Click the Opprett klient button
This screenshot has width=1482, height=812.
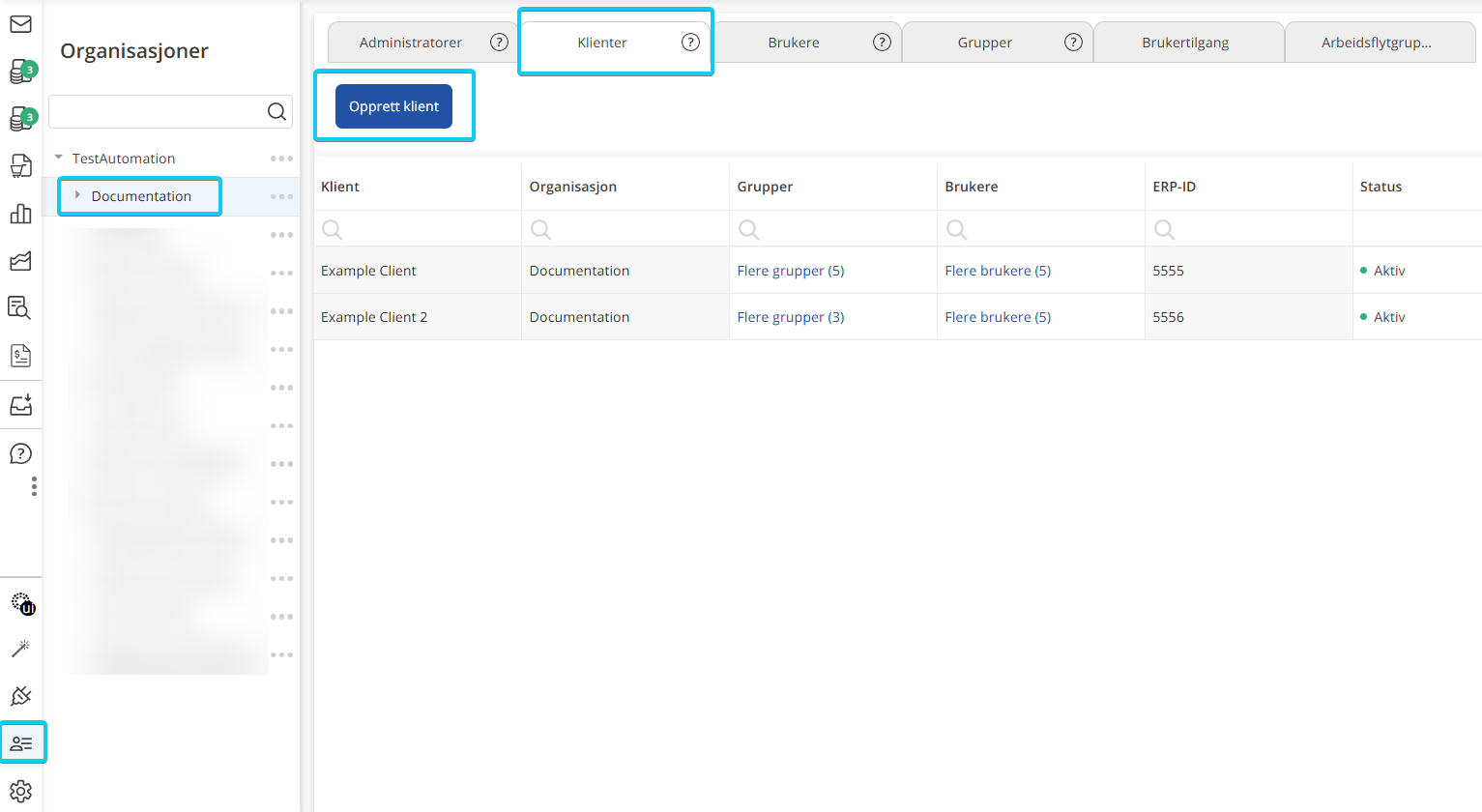(x=393, y=106)
